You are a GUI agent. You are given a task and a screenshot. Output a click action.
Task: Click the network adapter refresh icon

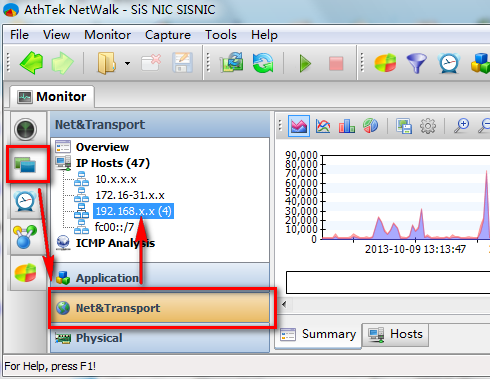[232, 63]
